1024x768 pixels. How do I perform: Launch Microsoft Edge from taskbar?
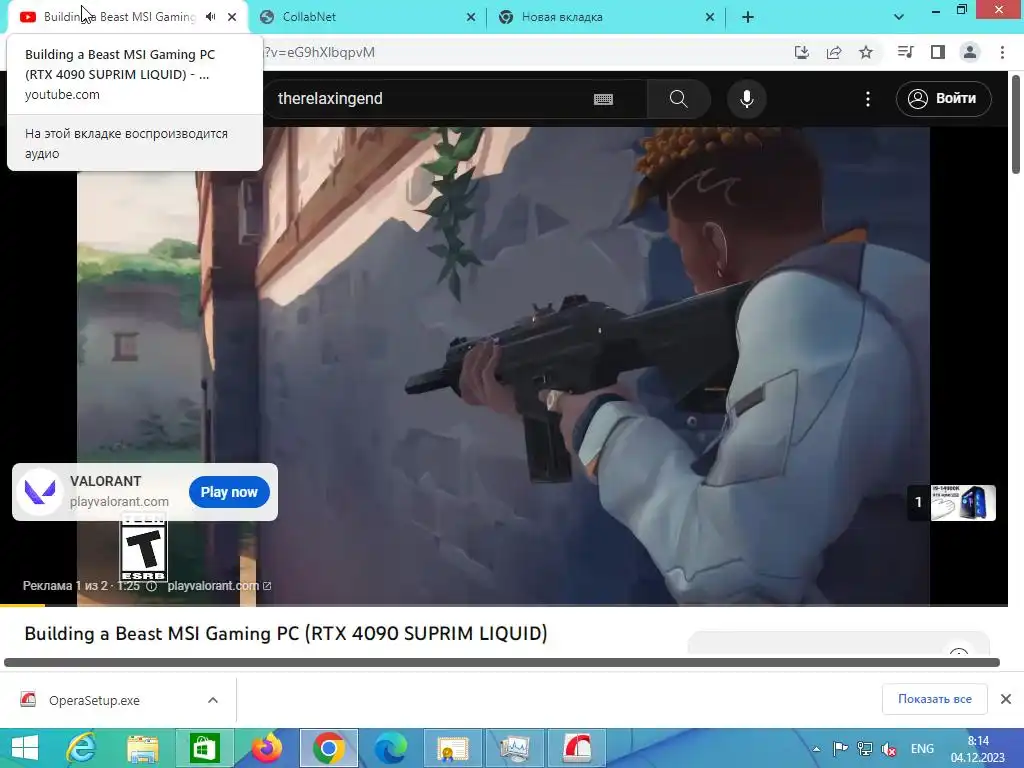click(x=391, y=748)
